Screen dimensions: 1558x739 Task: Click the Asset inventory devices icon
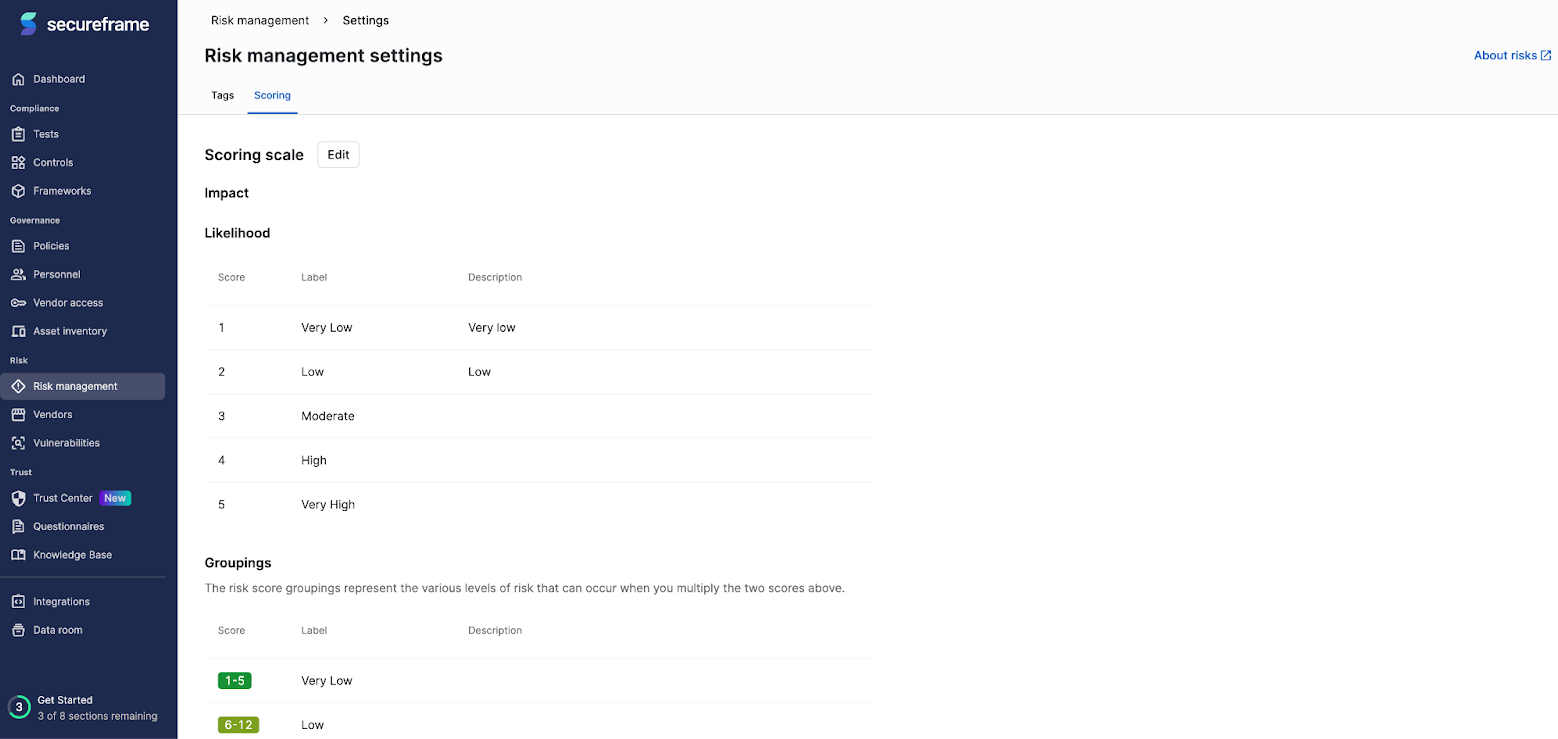tap(18, 331)
